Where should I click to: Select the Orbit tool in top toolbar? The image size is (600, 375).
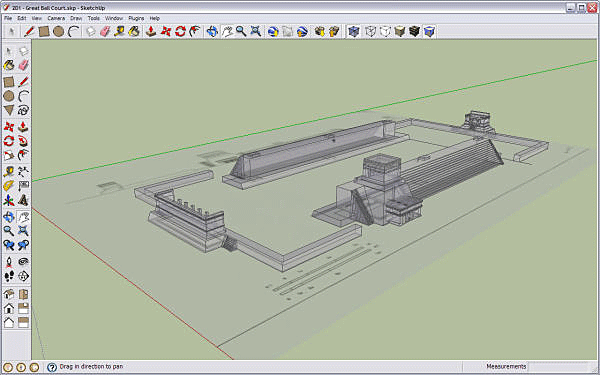(x=212, y=31)
